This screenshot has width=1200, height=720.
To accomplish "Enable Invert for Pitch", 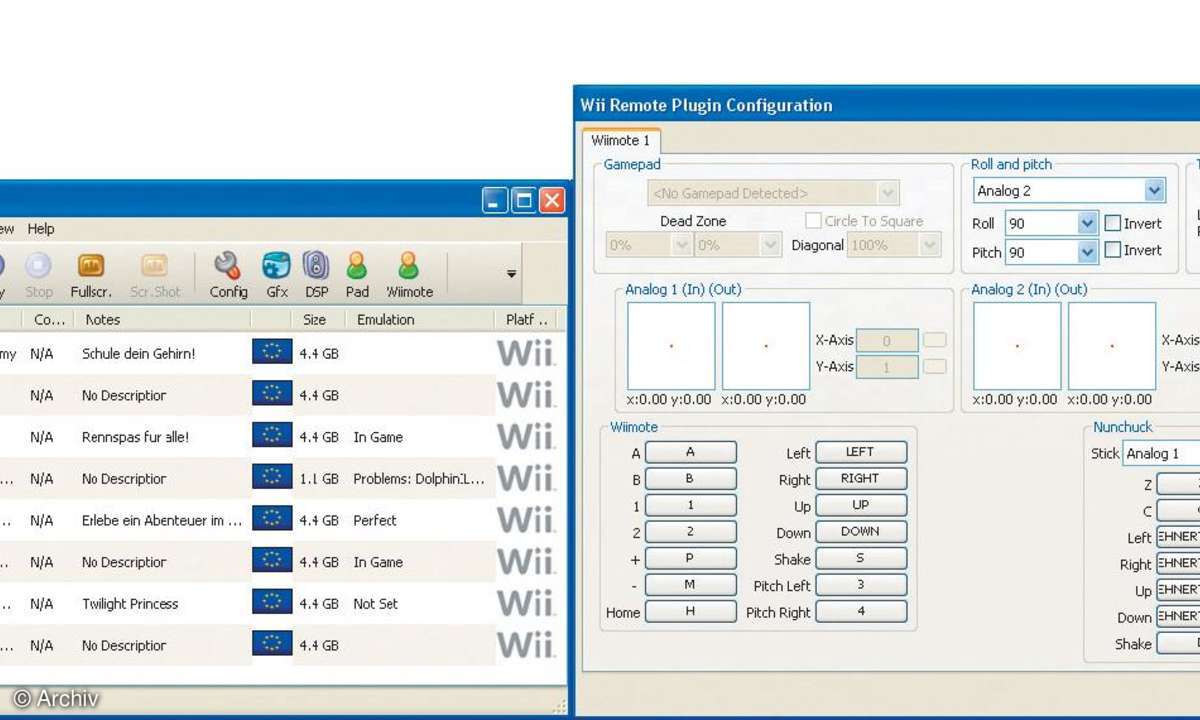I will (x=1112, y=250).
